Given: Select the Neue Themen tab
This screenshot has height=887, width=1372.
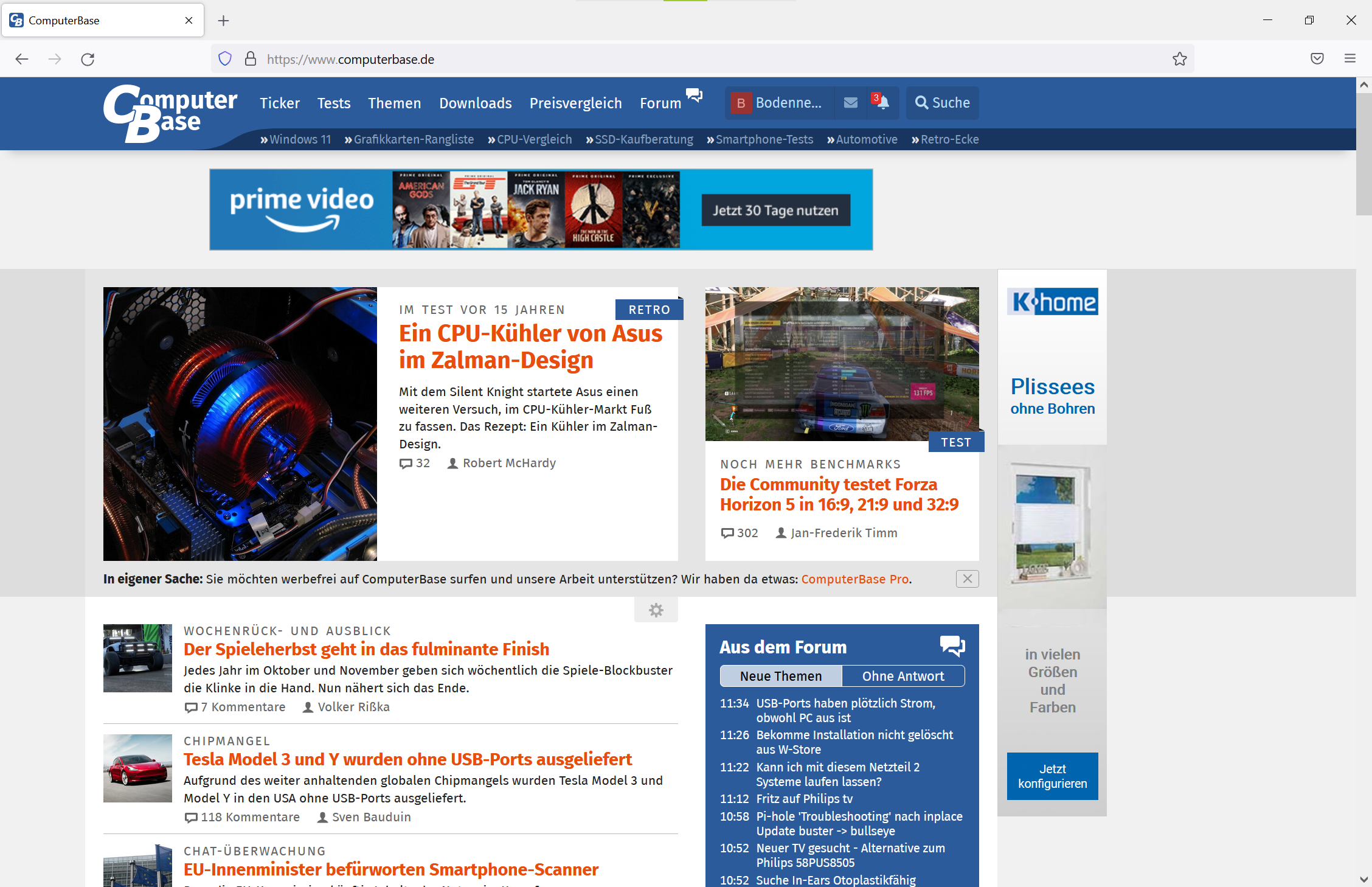Looking at the screenshot, I should pos(780,676).
